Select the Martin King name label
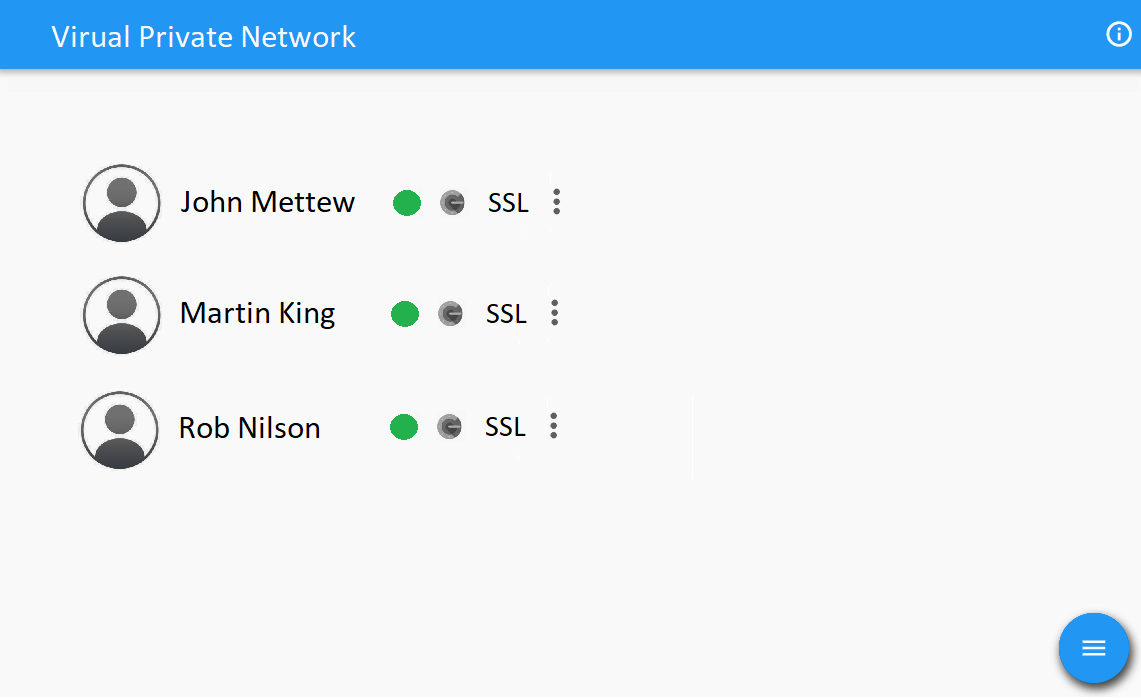1141x698 pixels. pos(258,314)
